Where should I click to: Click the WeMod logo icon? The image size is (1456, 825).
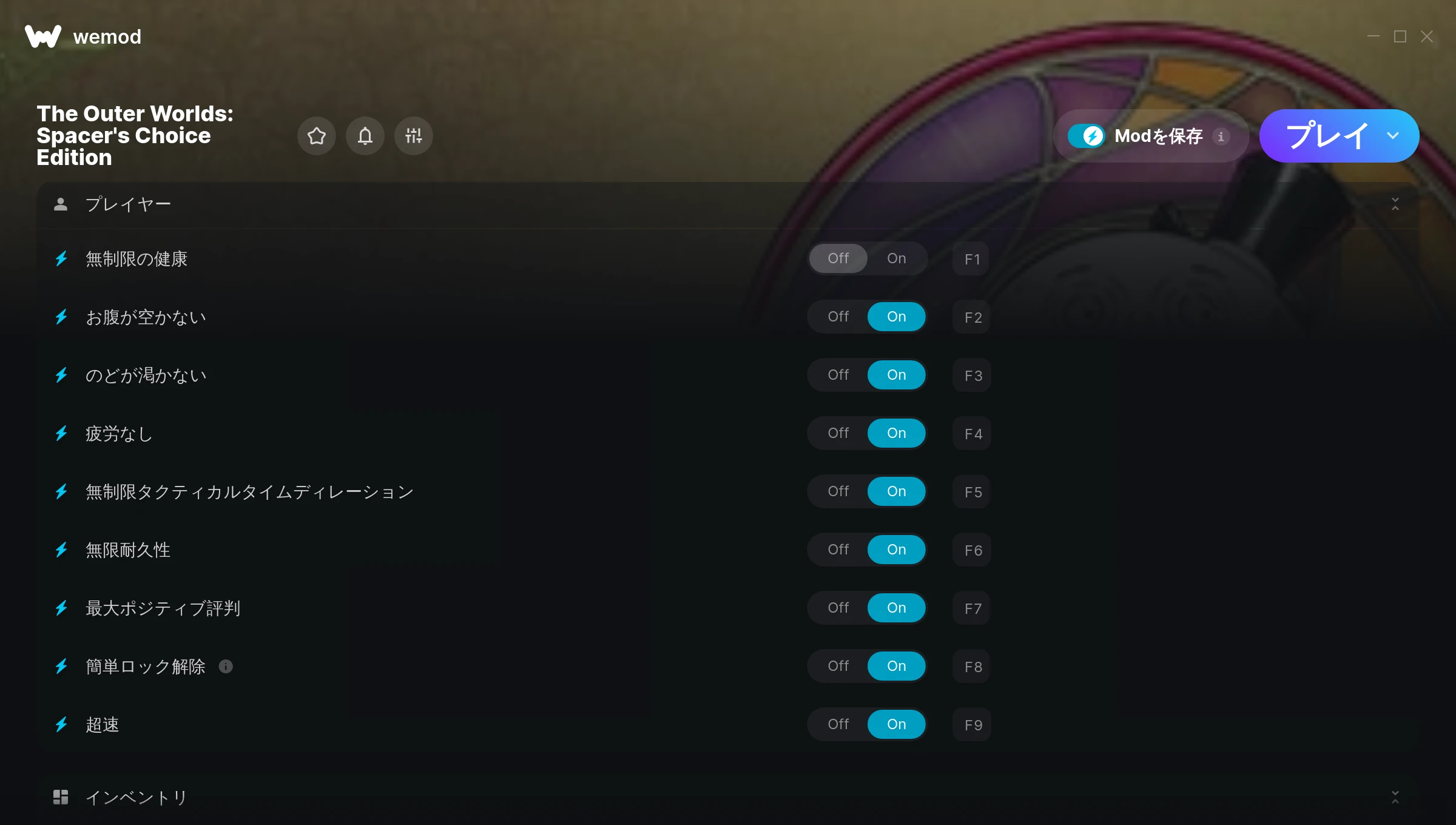[43, 36]
